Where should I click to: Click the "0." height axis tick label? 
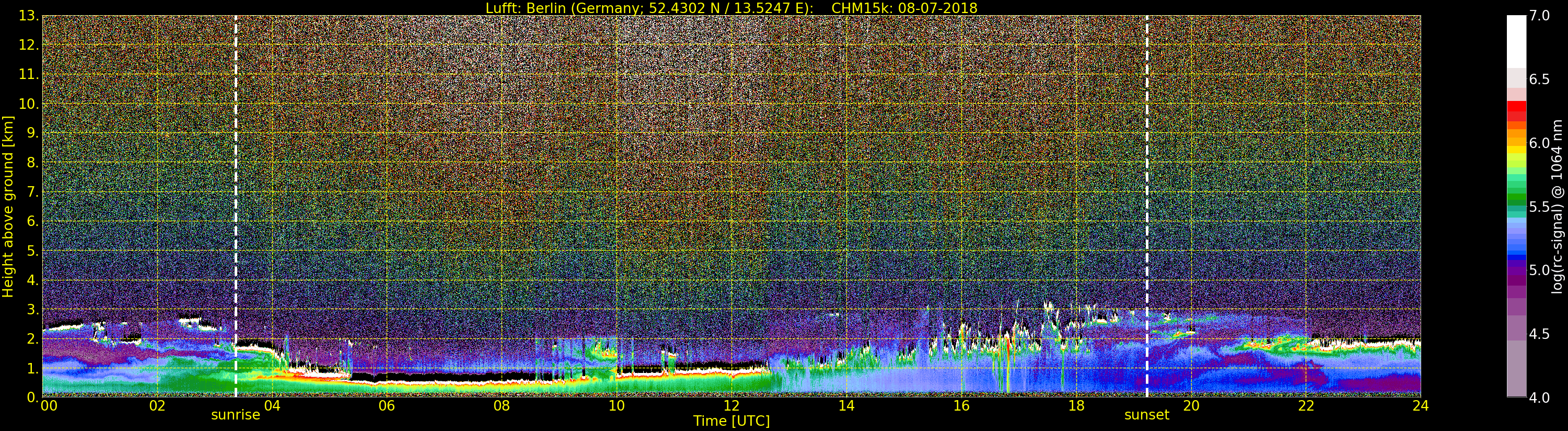click(x=32, y=397)
